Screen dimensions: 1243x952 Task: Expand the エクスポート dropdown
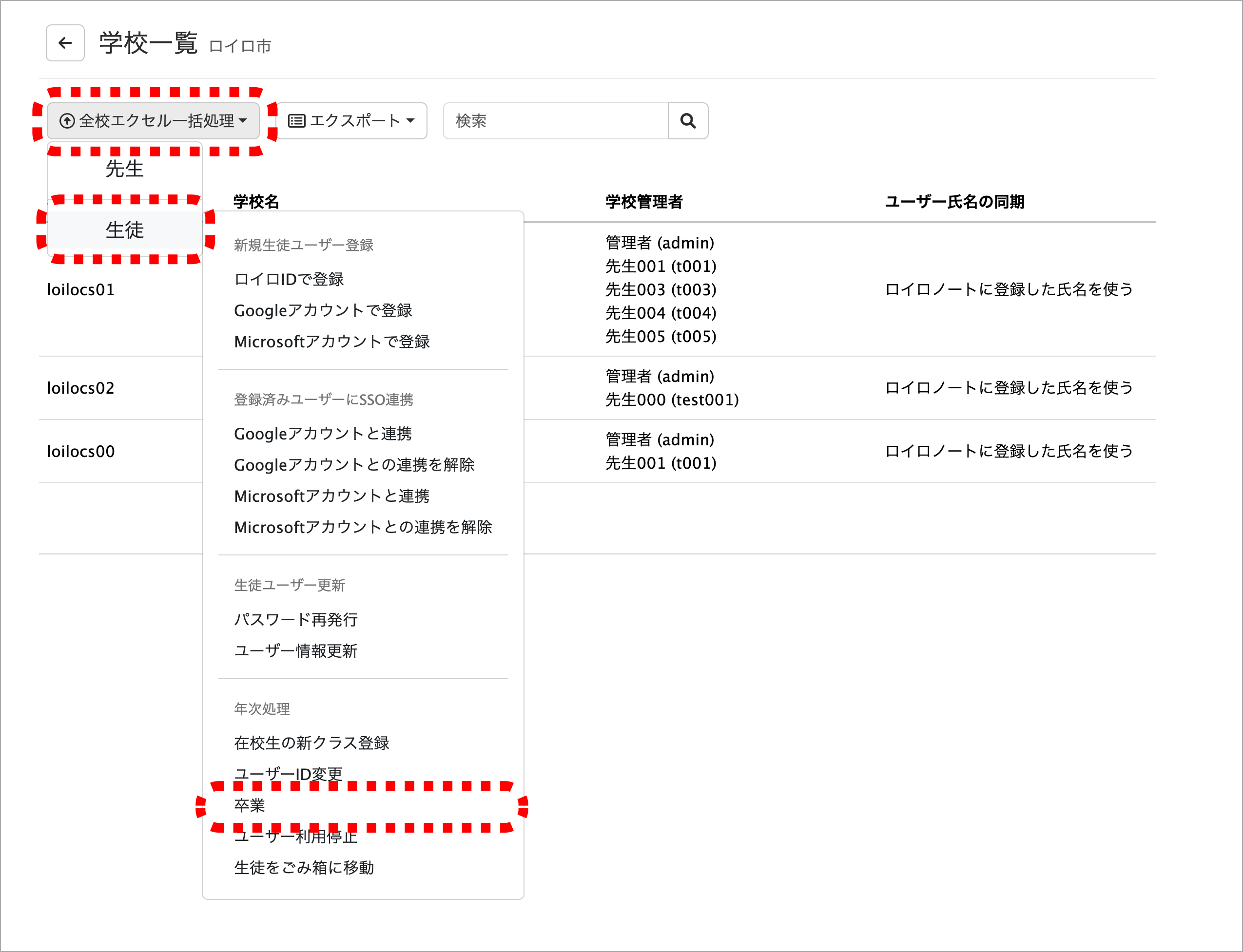(x=351, y=121)
